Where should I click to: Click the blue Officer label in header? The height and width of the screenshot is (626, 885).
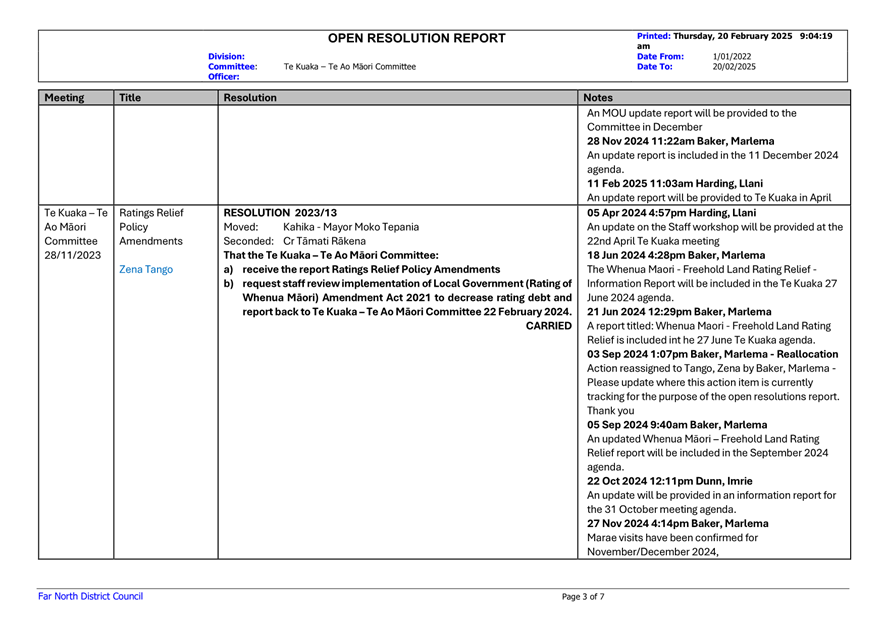223,76
